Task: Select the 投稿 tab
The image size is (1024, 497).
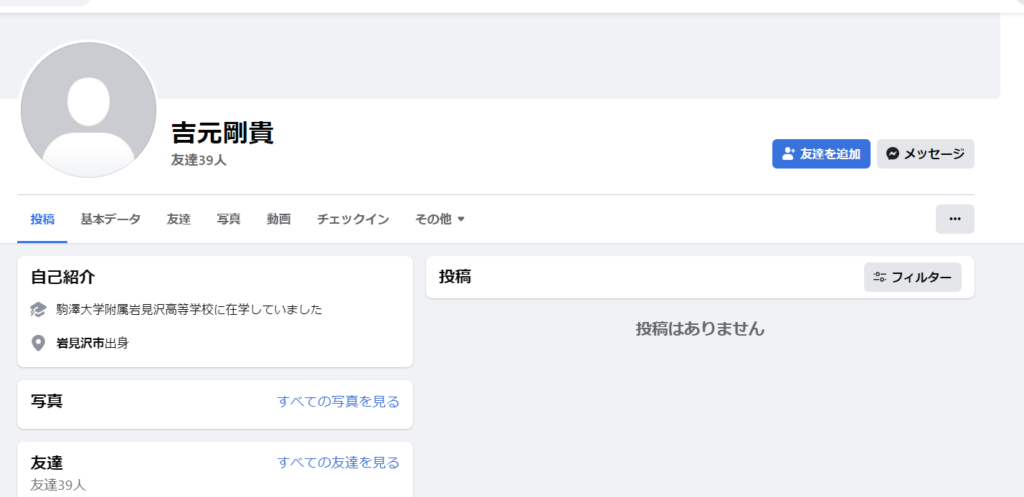Action: point(42,219)
